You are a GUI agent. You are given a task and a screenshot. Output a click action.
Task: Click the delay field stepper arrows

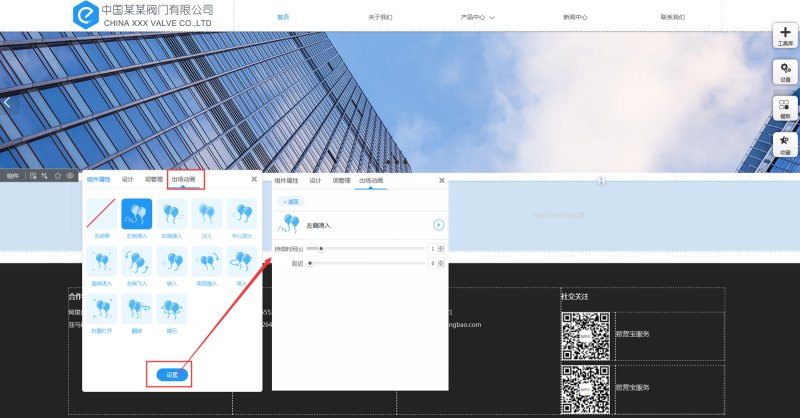(x=441, y=263)
